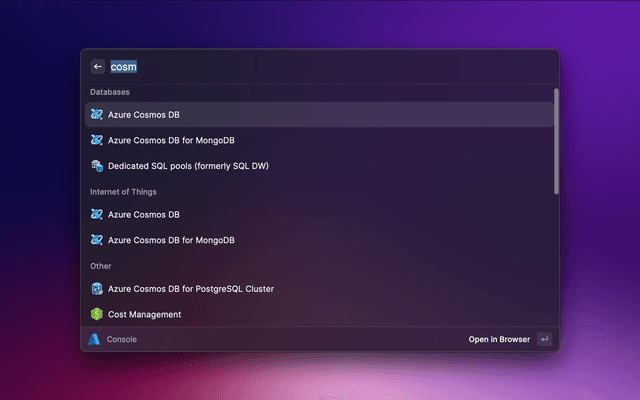640x400 pixels.
Task: Click the green Cost Management icon
Action: 97,314
